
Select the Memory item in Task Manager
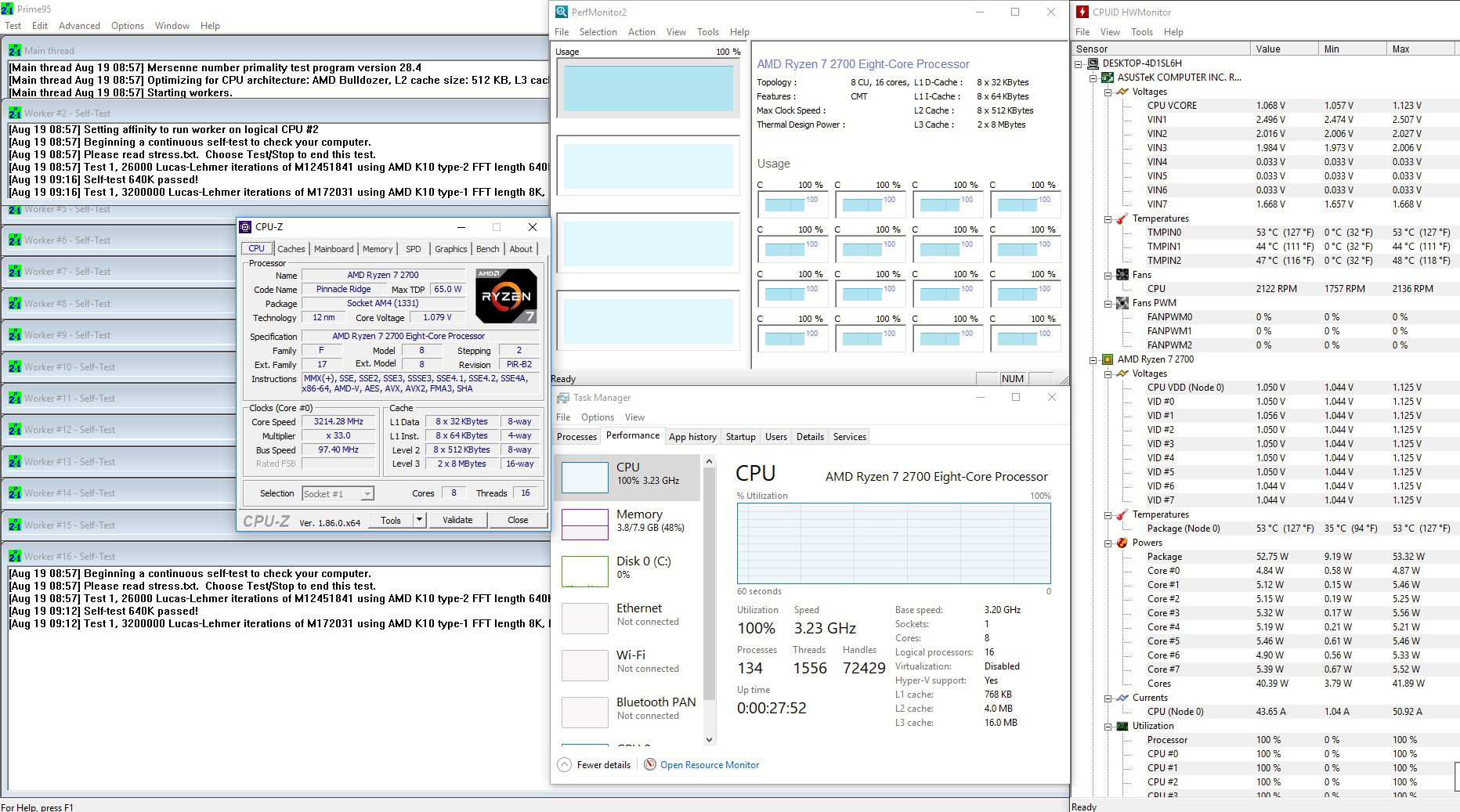(627, 524)
